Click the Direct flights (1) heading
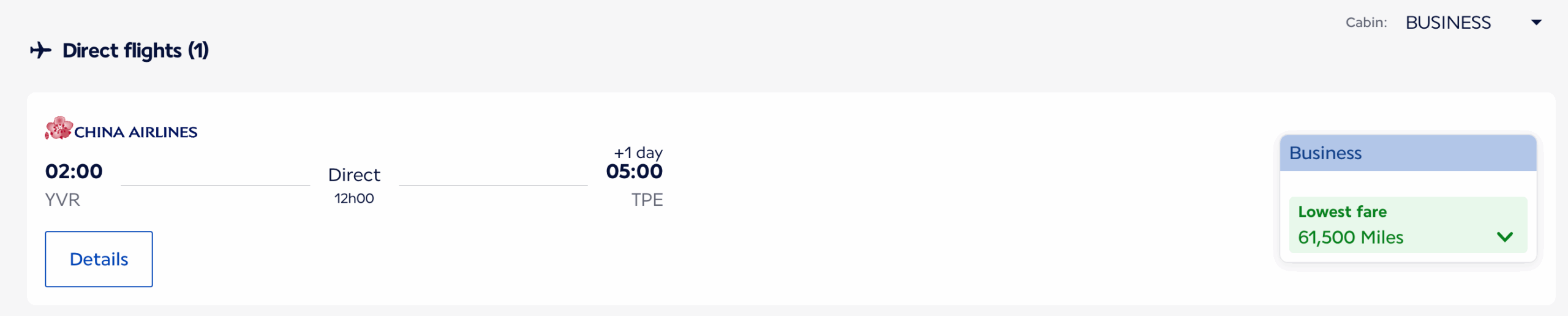 (135, 50)
